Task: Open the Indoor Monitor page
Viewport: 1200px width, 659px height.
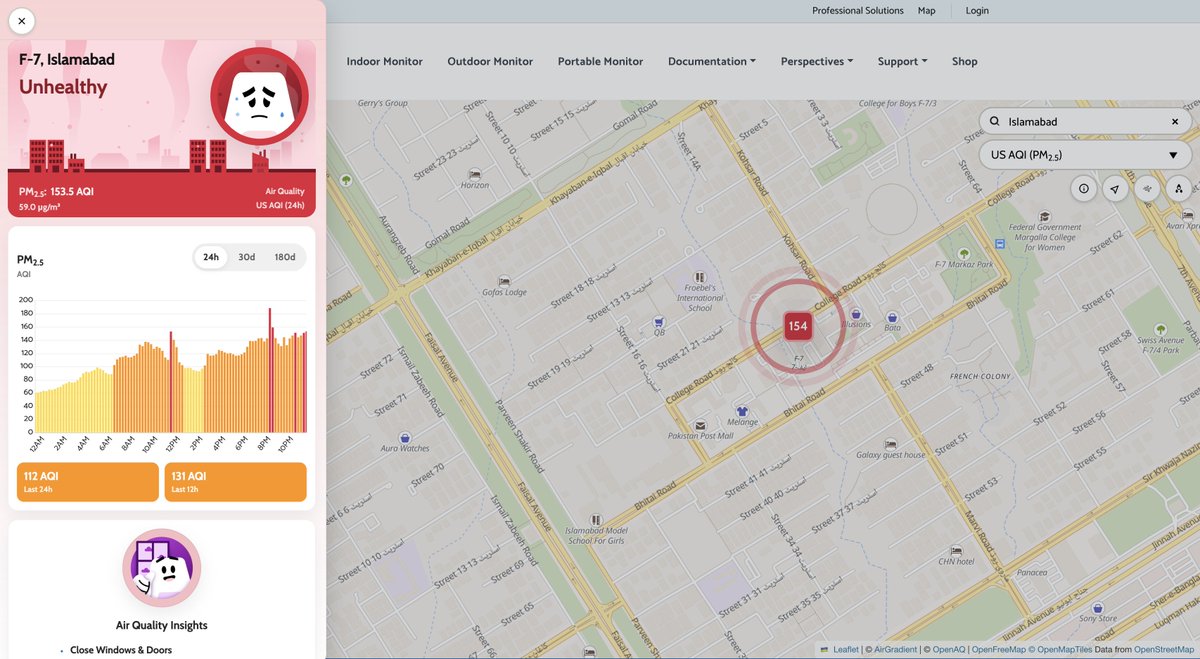Action: tap(385, 61)
